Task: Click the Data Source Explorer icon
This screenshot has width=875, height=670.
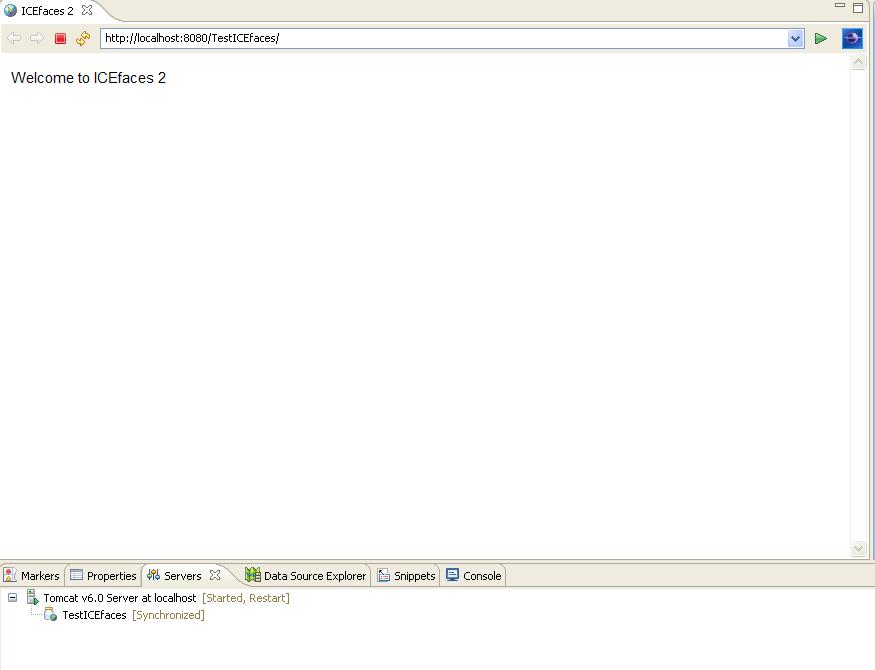Action: click(253, 575)
